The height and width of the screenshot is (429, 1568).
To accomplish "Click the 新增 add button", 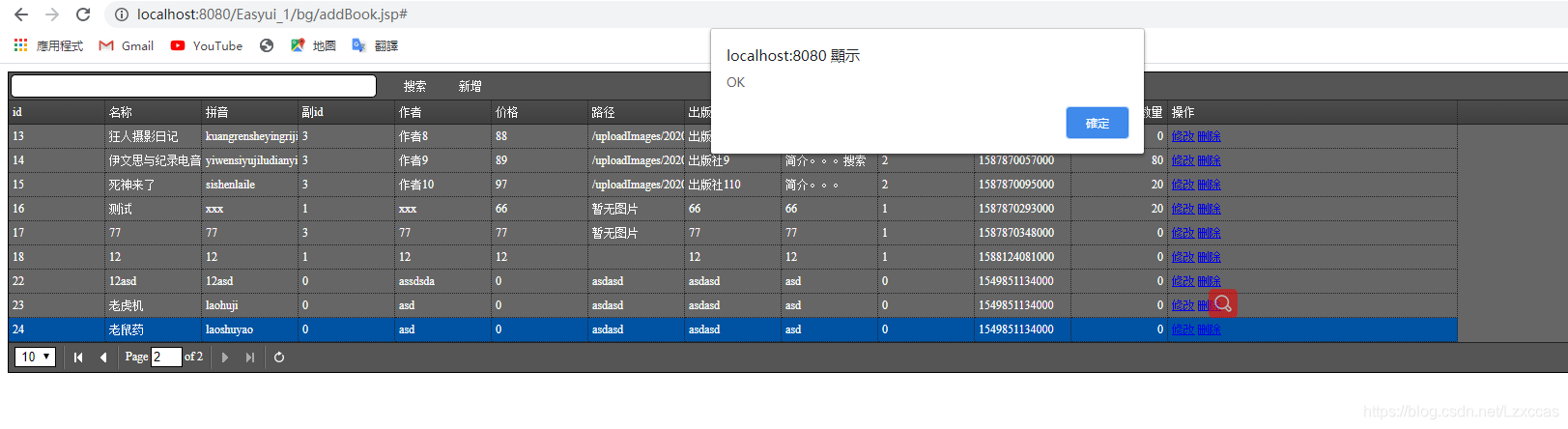I will click(470, 86).
